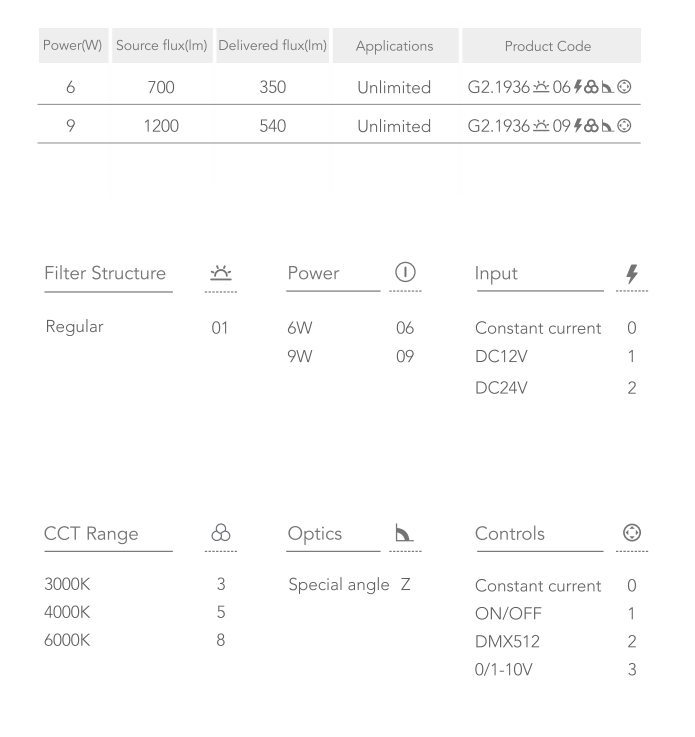Screen dimensions: 695x737
Task: Click the lightning icon in the 9W product code
Action: (x=577, y=127)
